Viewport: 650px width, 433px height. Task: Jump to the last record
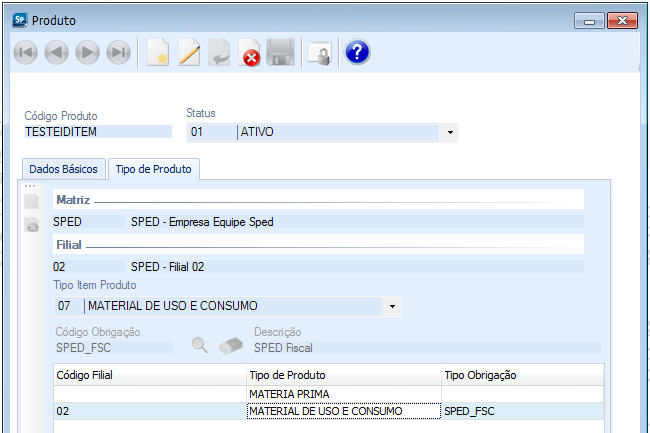coord(119,53)
